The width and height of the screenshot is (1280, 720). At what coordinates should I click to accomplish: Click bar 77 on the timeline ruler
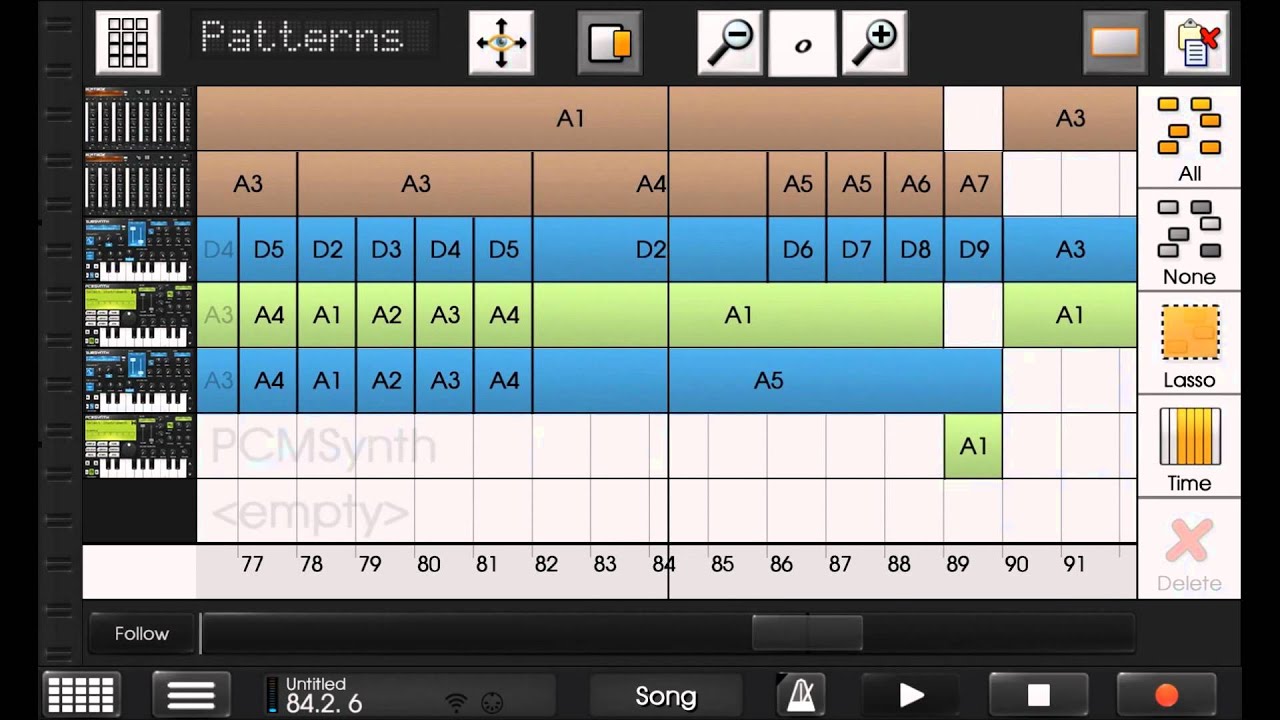(x=252, y=564)
